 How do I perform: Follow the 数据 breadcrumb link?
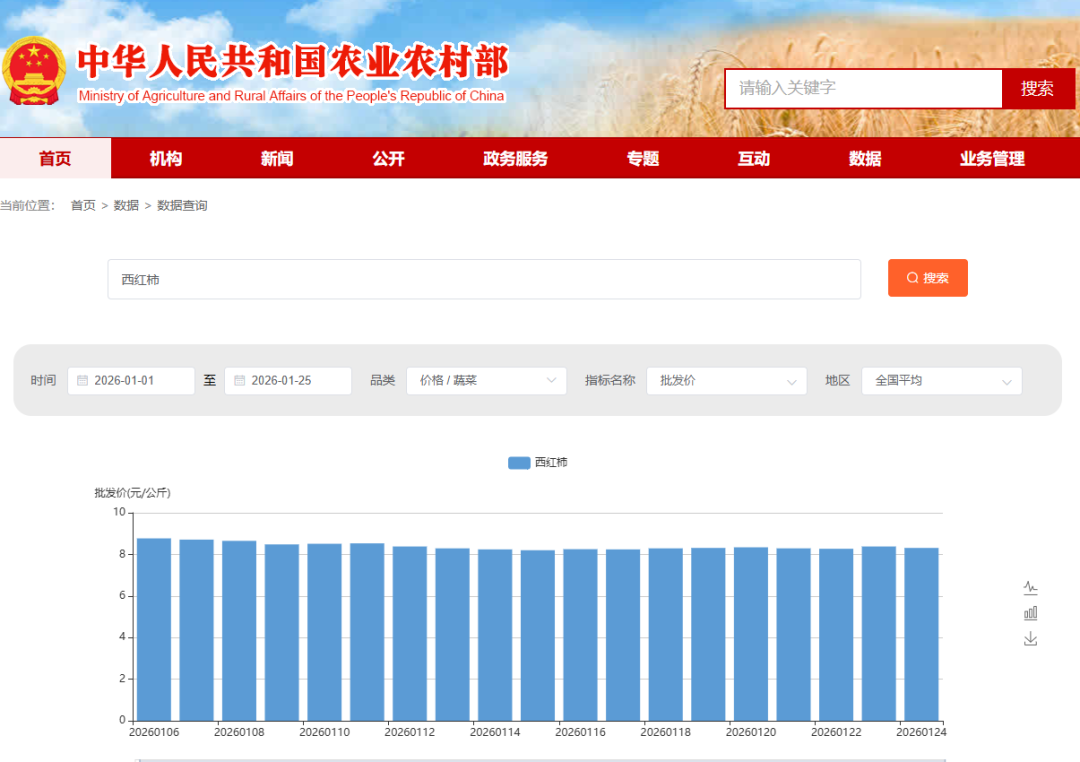click(x=126, y=205)
